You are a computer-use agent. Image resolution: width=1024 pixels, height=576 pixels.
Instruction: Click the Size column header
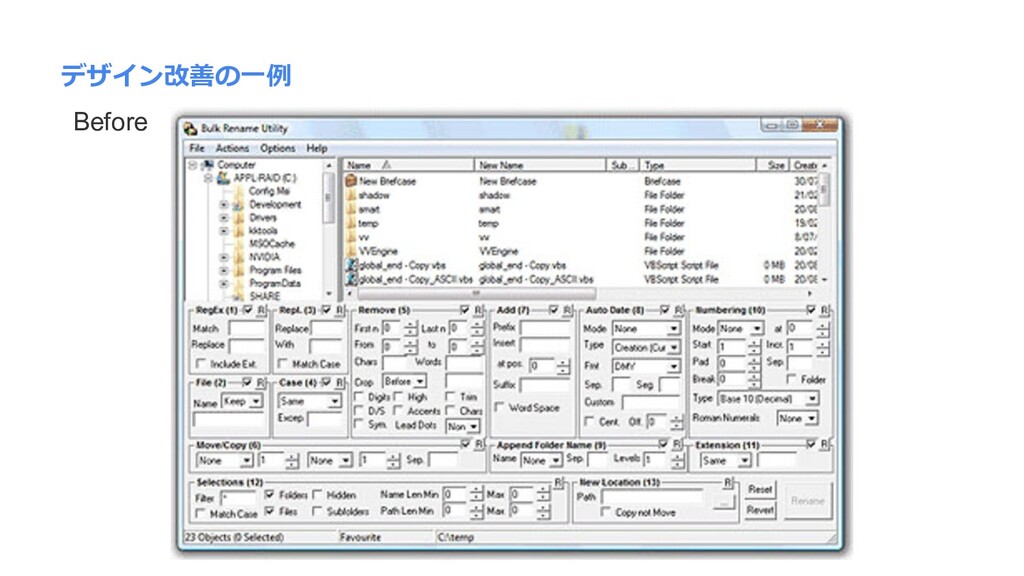pos(773,165)
